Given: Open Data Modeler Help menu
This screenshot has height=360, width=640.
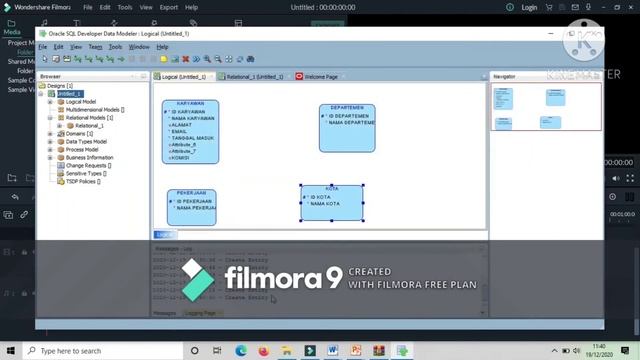Looking at the screenshot, I should [162, 47].
